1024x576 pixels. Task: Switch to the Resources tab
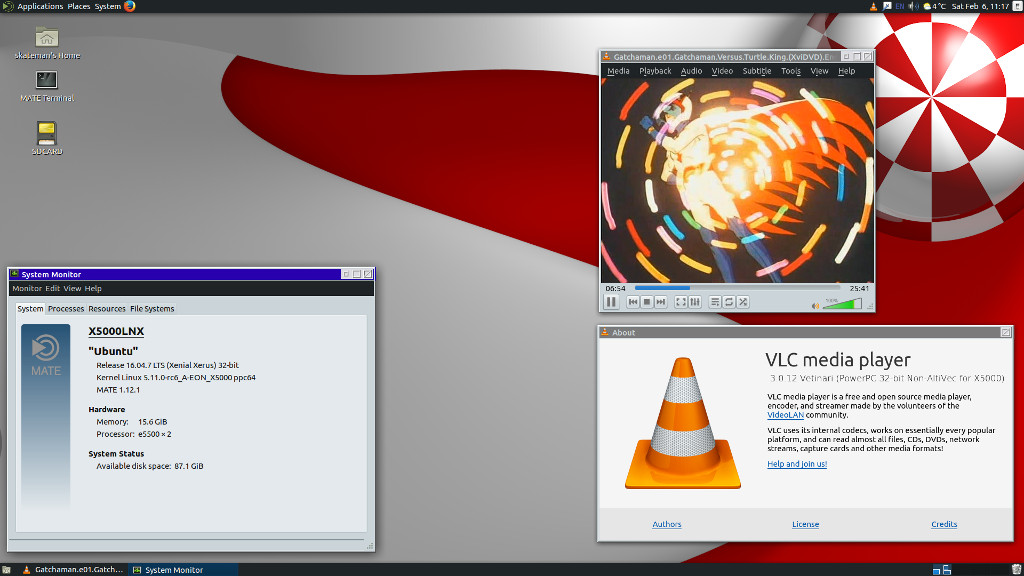pyautogui.click(x=106, y=308)
